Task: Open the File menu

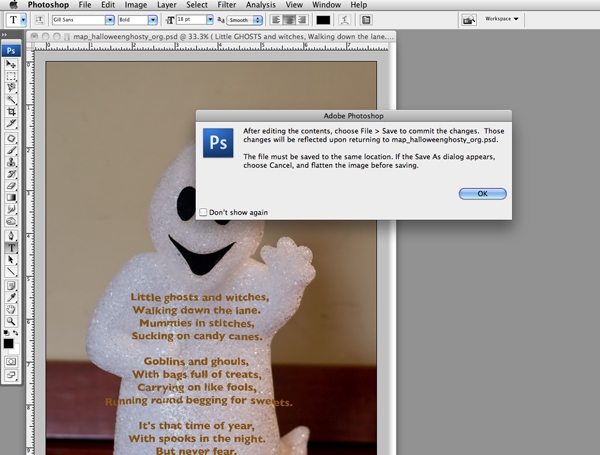Action: pyautogui.click(x=85, y=5)
